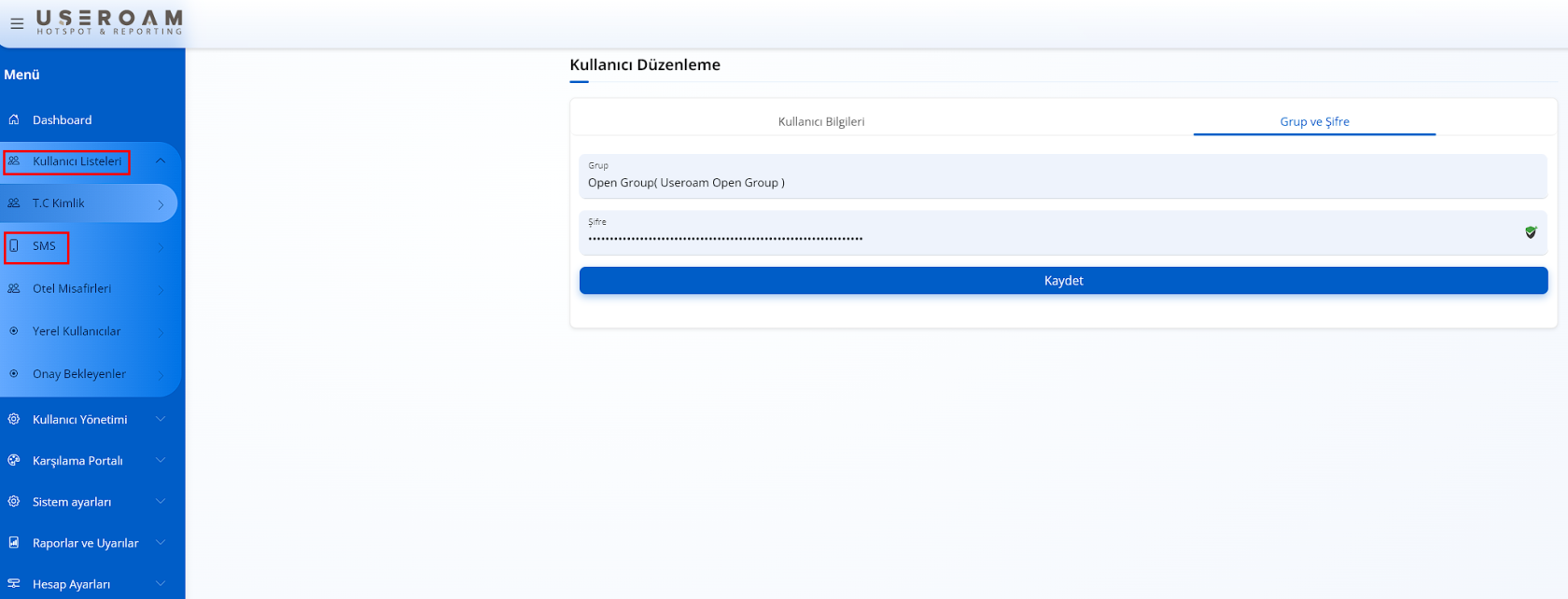Click the SMS phone icon
This screenshot has width=1568, height=599.
(x=14, y=245)
